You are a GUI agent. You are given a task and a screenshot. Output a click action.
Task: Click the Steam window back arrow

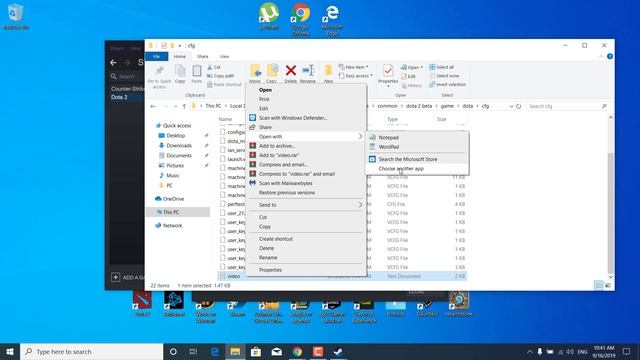point(113,62)
